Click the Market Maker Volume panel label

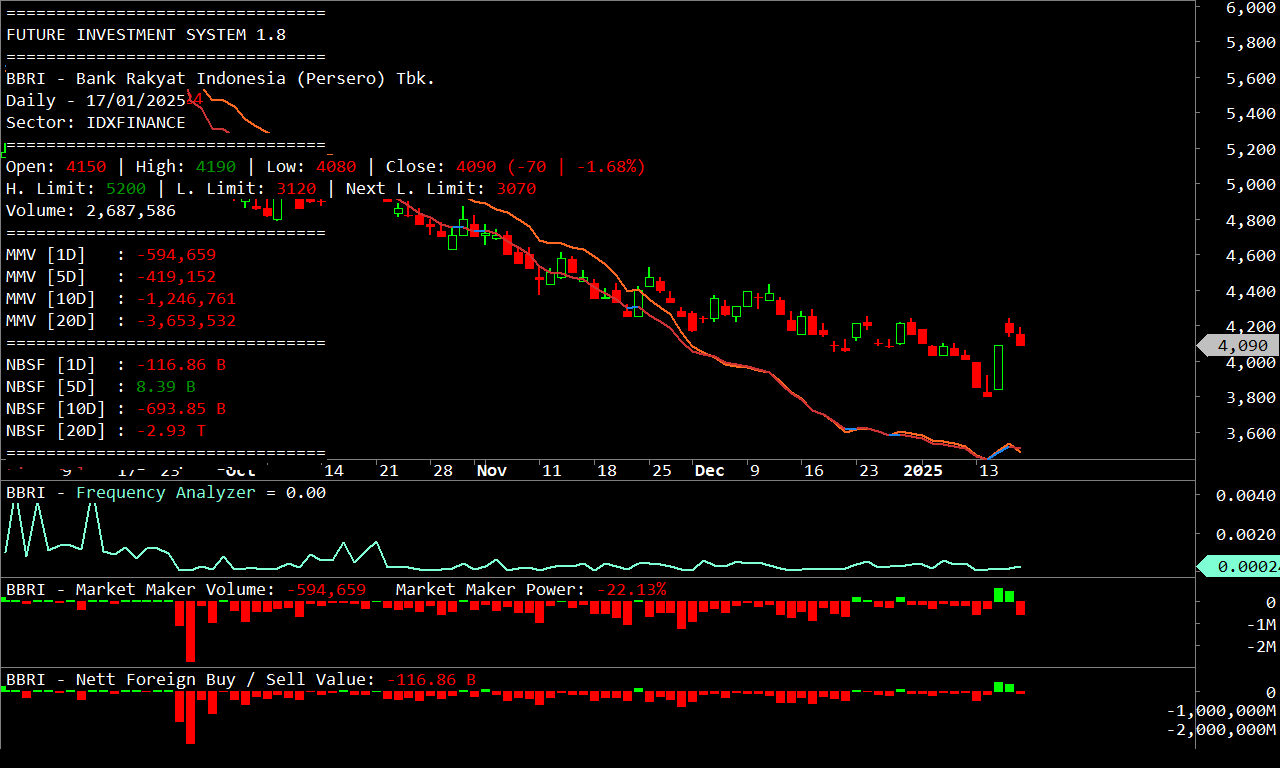tap(141, 589)
